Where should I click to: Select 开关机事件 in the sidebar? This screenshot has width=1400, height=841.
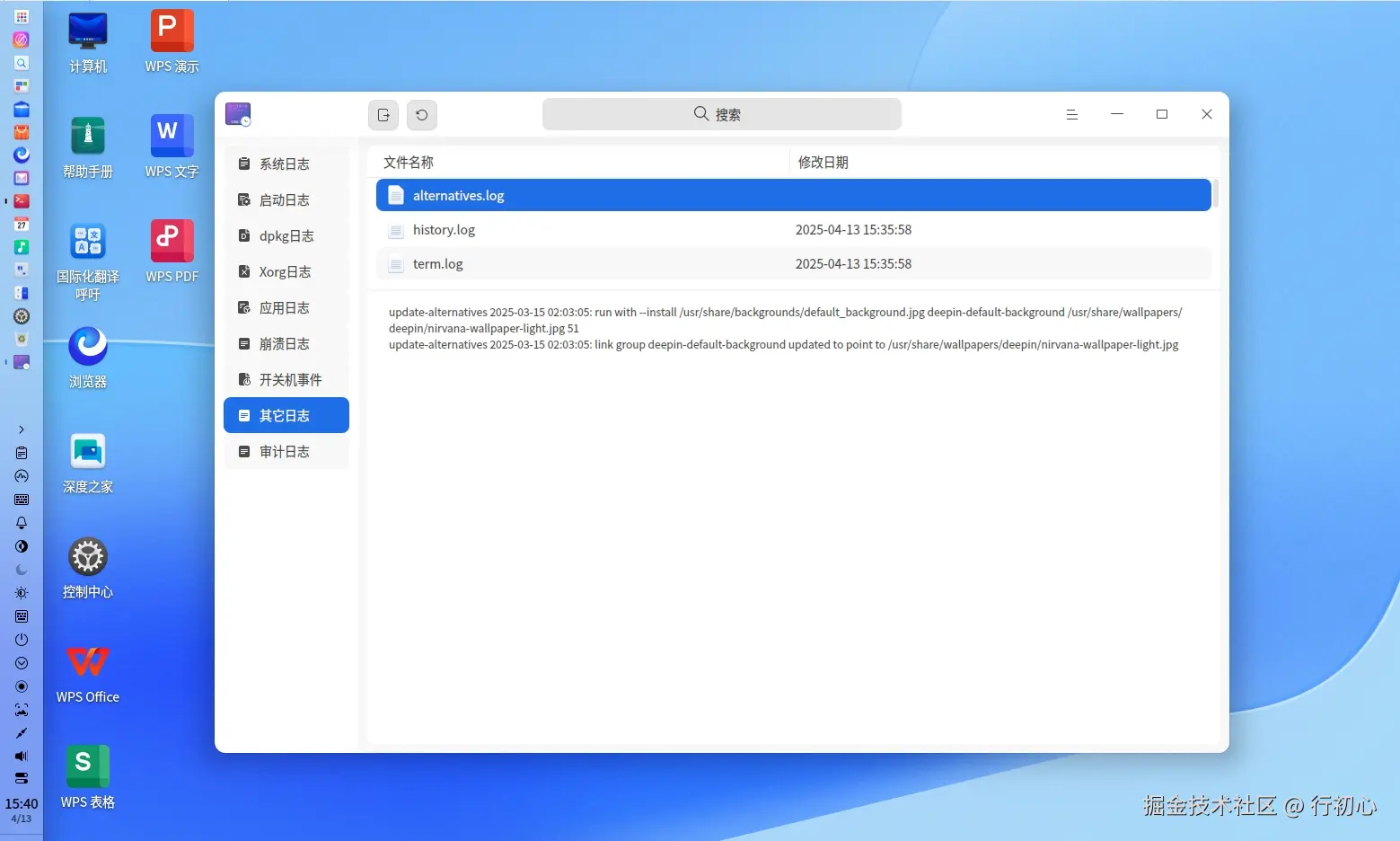pyautogui.click(x=286, y=379)
